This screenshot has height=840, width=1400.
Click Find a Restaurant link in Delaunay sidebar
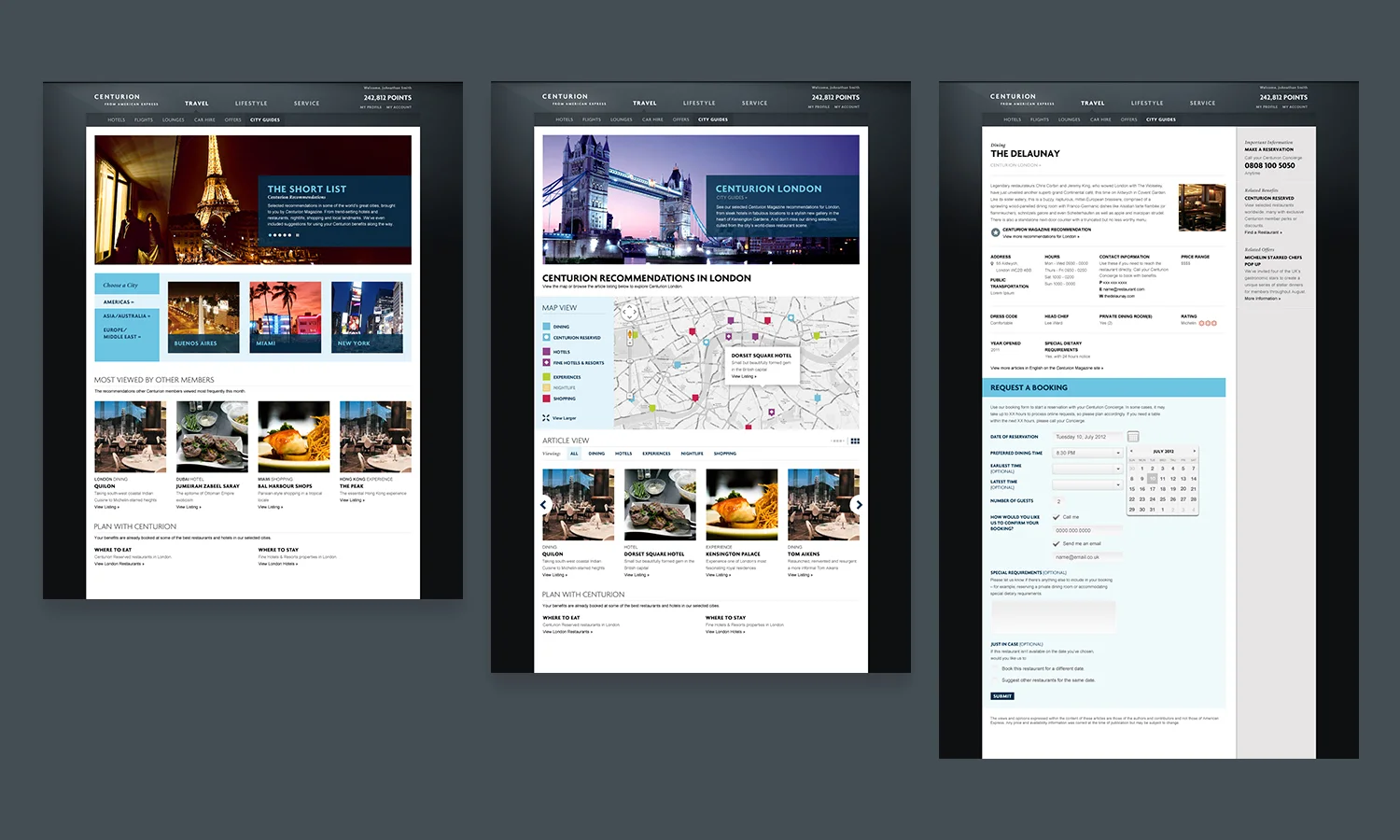coord(1263,232)
